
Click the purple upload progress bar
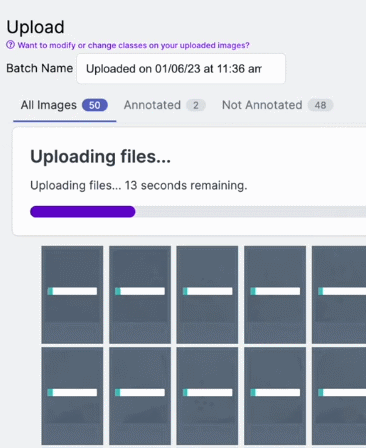(83, 212)
